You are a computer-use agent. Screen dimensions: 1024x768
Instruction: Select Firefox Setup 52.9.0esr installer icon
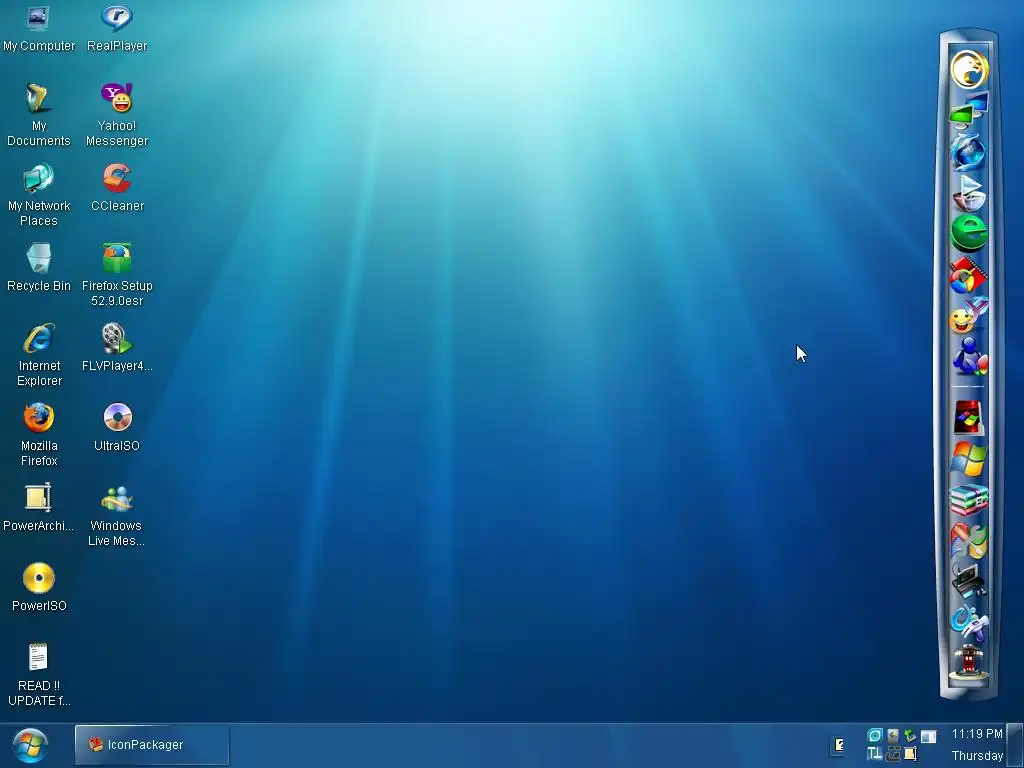tap(117, 274)
